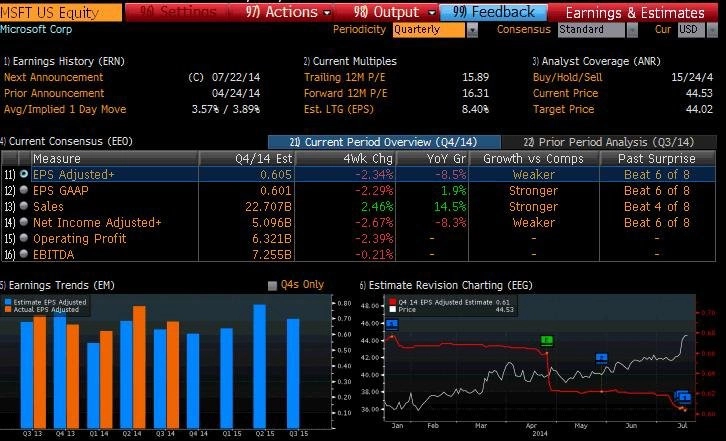Image resolution: width=726 pixels, height=441 pixels.
Task: Click the Target Price value 44.02
Action: (699, 109)
